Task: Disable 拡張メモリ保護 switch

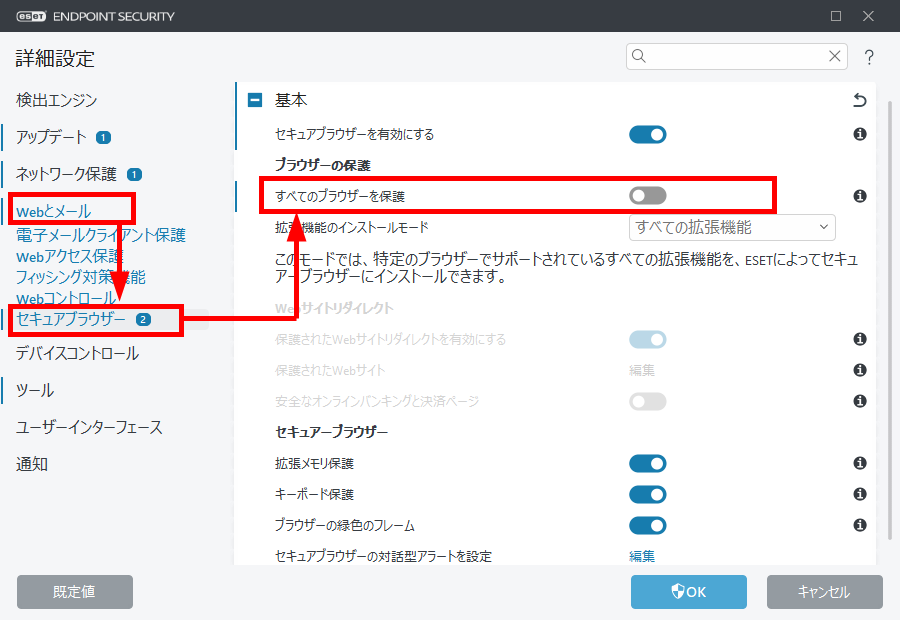Action: coord(647,463)
